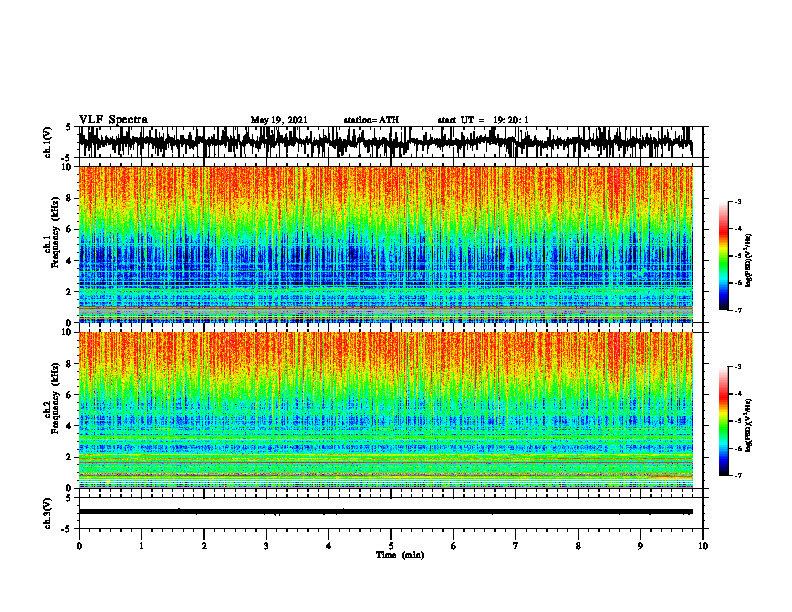This screenshot has width=792, height=612.
Task: Click the "-3" label on ch.1 color bar
Action: (738, 202)
